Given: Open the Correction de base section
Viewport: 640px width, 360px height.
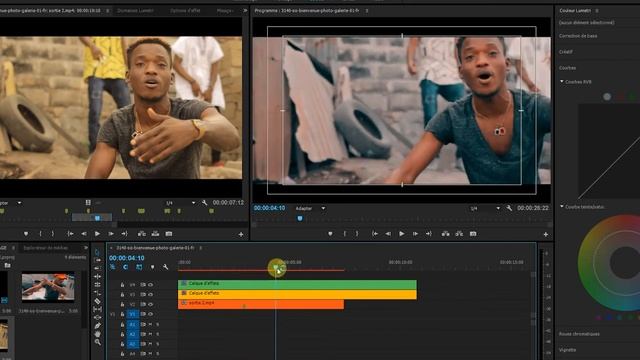Looking at the screenshot, I should point(578,36).
